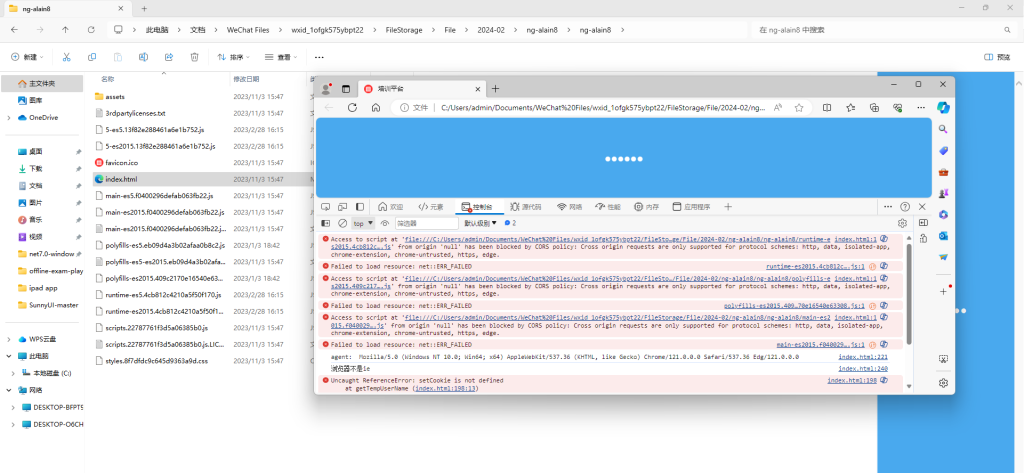This screenshot has height=473, width=1024.
Task: Open Edge sidebar search
Action: tap(943, 129)
